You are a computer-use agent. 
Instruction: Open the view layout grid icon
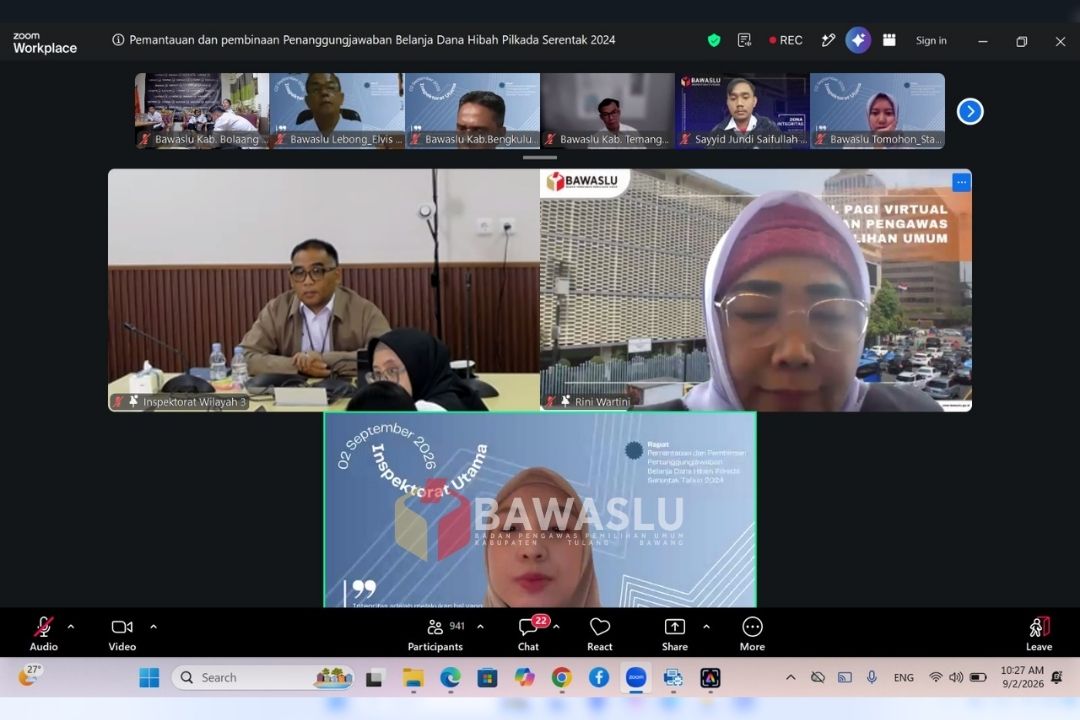(889, 40)
